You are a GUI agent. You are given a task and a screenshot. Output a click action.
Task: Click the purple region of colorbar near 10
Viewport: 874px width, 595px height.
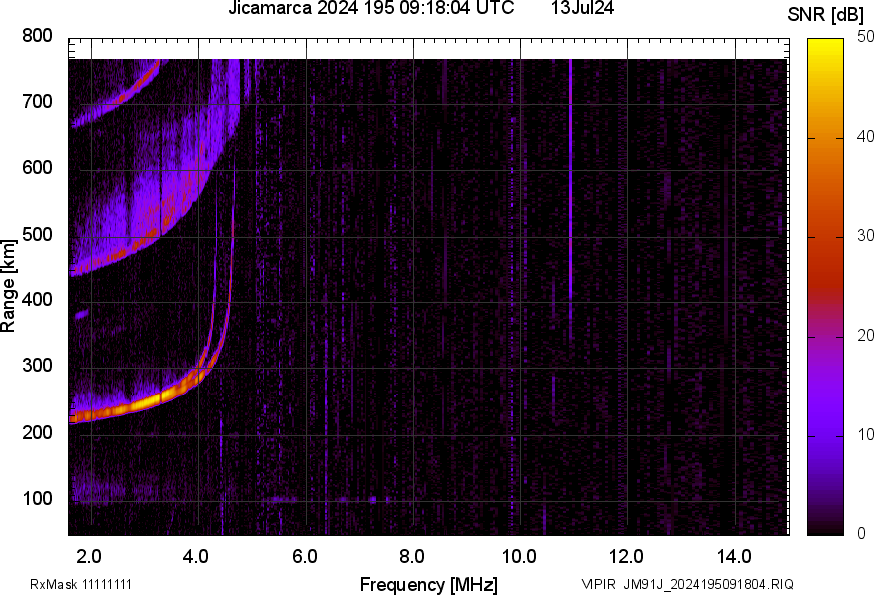point(826,435)
